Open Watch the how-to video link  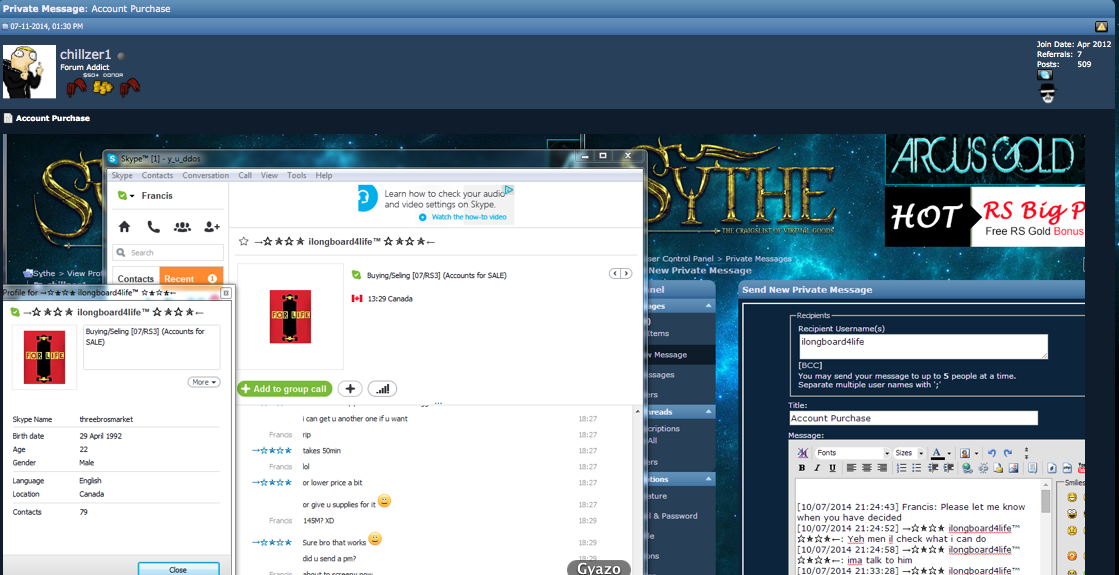tap(469, 217)
